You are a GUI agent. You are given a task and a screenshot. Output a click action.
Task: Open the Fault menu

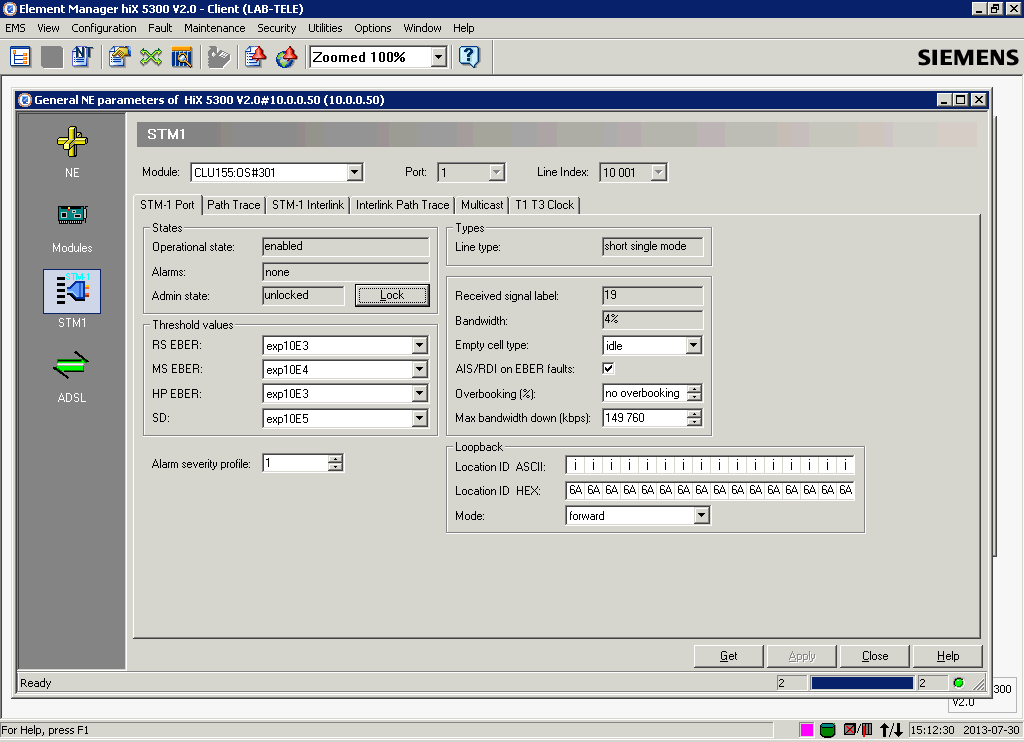pos(160,28)
